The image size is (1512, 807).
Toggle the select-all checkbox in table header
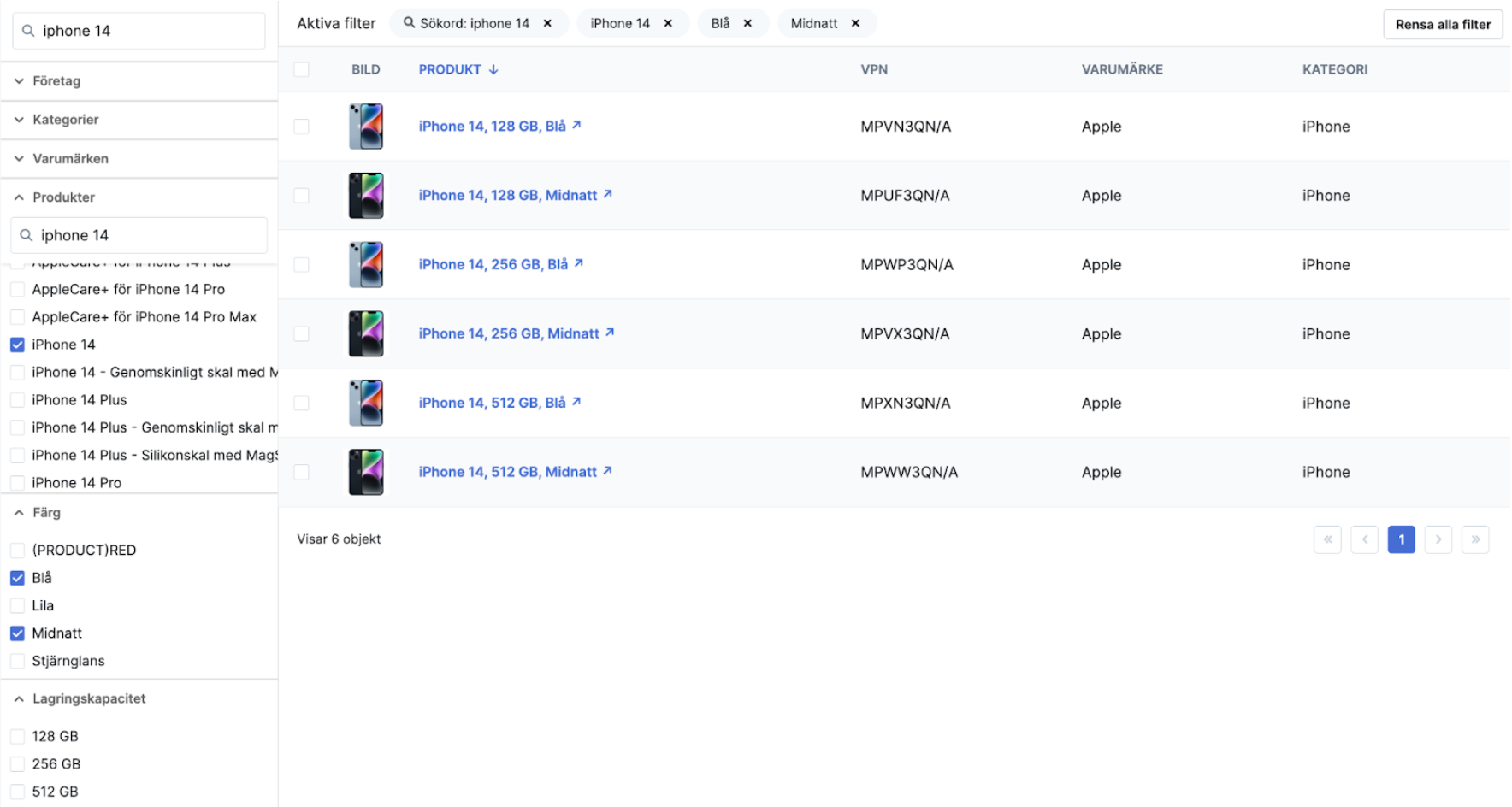(x=302, y=69)
